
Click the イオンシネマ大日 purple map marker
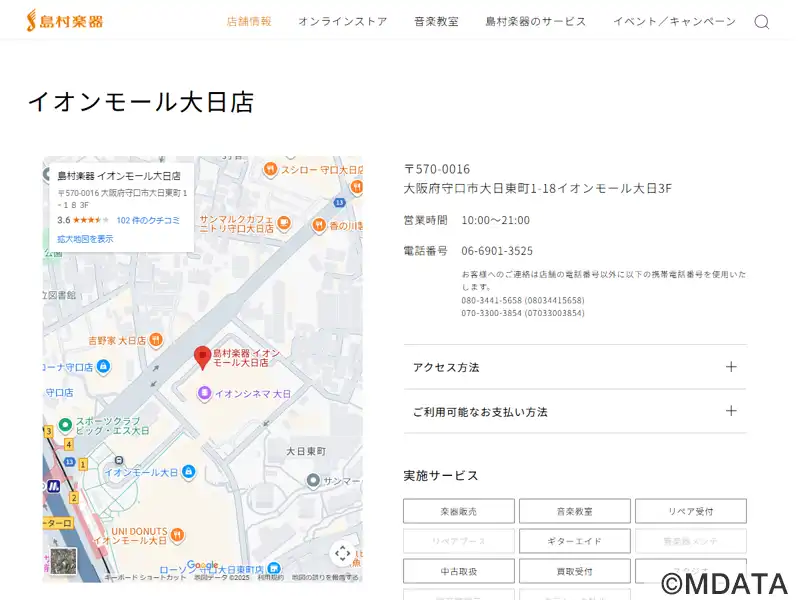point(204,393)
